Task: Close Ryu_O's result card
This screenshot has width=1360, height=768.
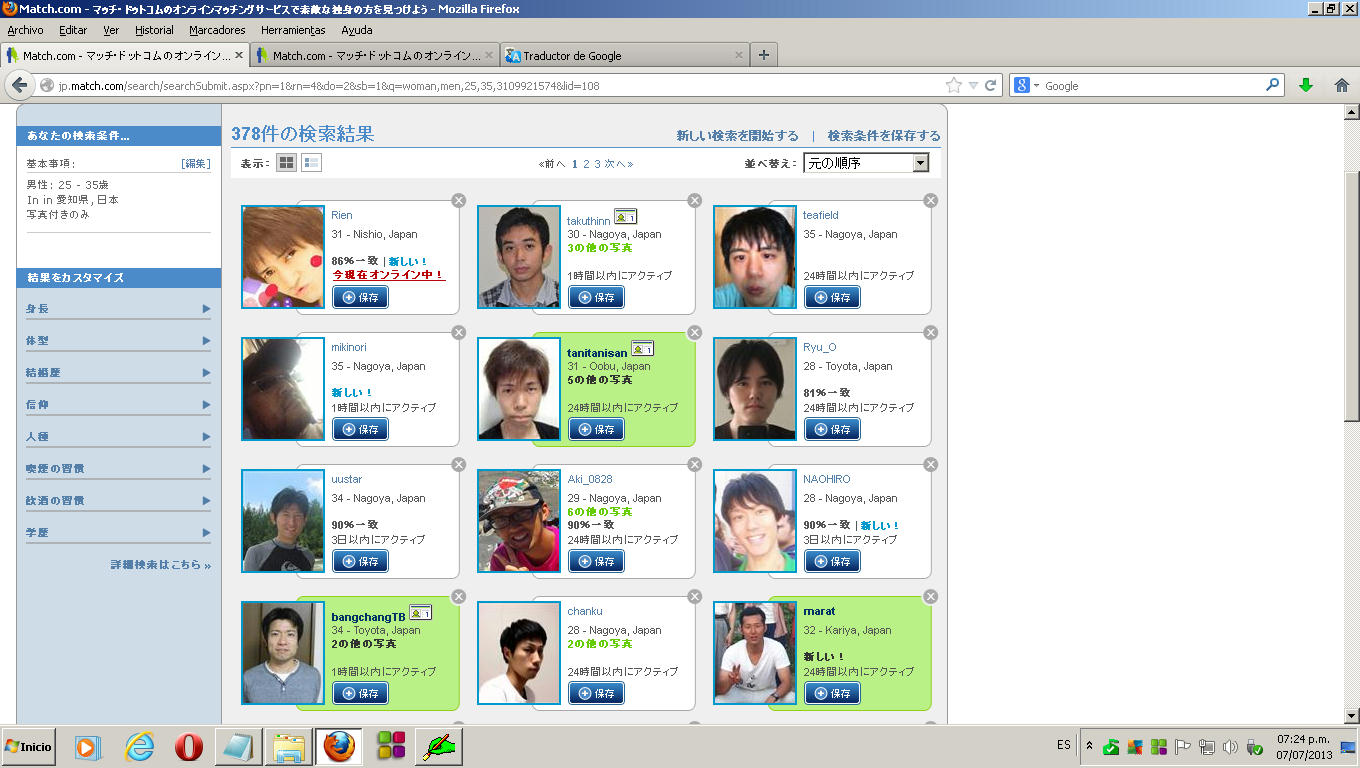Action: coord(930,332)
